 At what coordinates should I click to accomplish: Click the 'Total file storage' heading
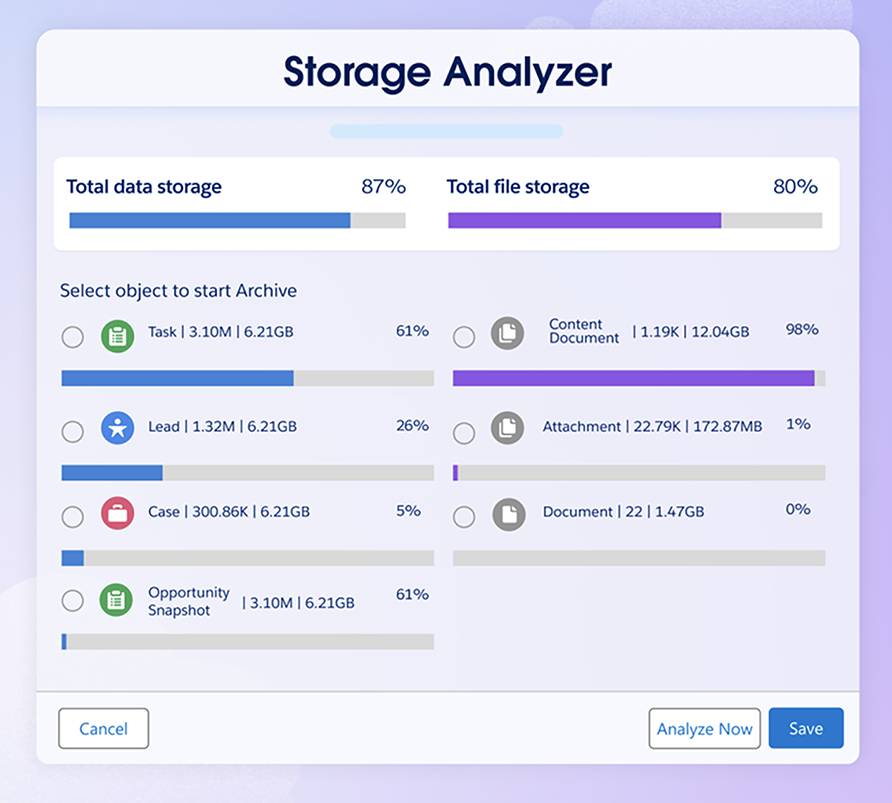(x=518, y=187)
